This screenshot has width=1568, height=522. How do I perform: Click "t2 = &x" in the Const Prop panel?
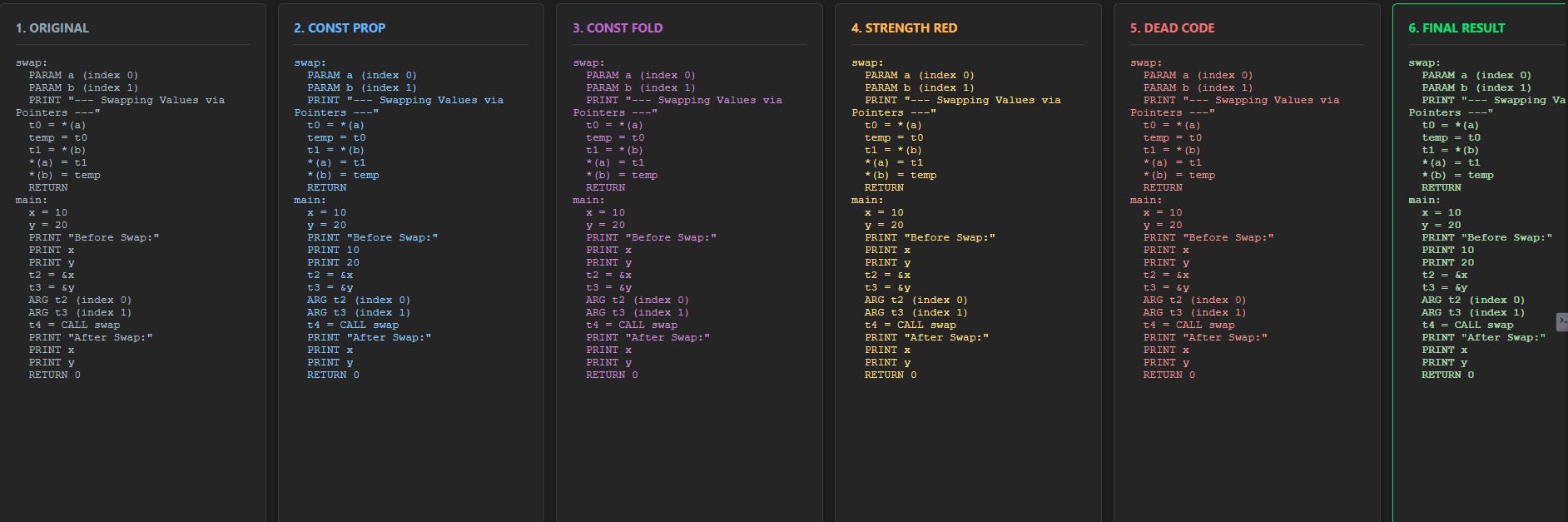click(330, 275)
